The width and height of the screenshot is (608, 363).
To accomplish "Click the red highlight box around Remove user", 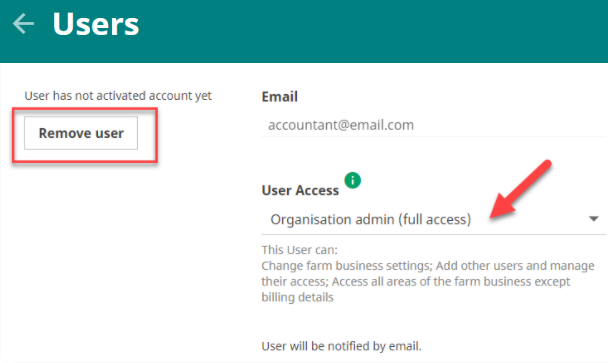I will (85, 135).
